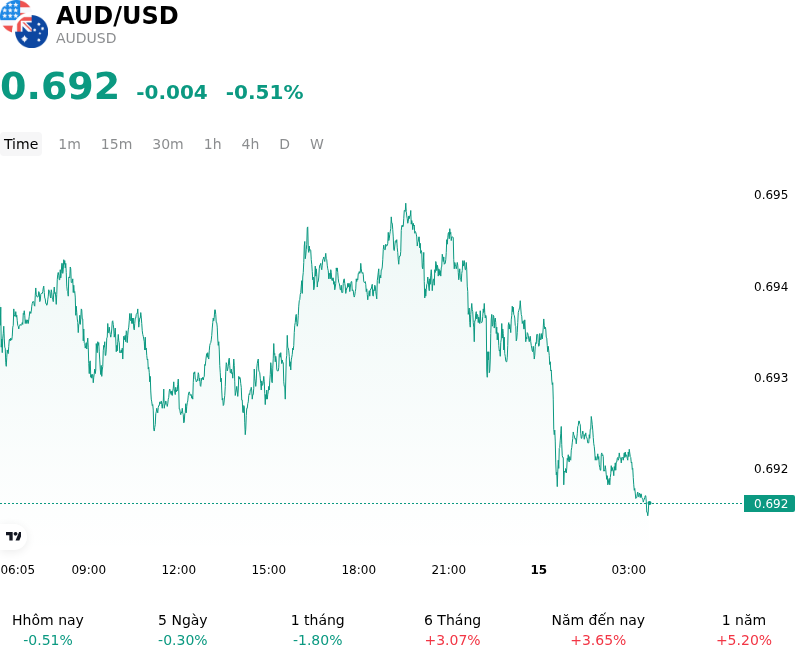Image resolution: width=800 pixels, height=660 pixels.
Task: Select the Hôm nay performance range
Action: [x=48, y=630]
